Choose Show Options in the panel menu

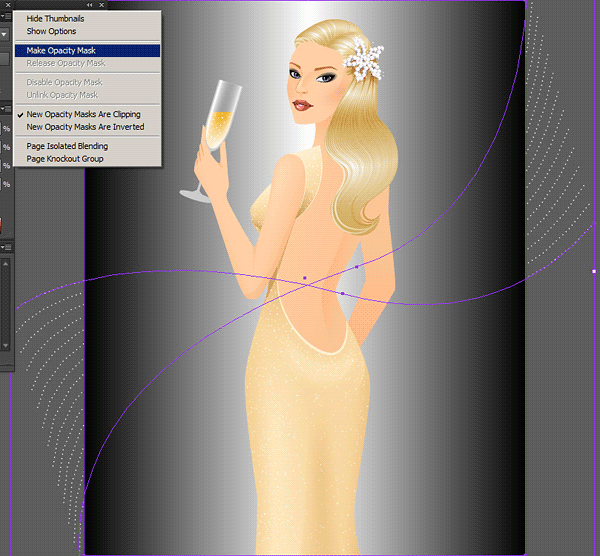click(x=51, y=31)
